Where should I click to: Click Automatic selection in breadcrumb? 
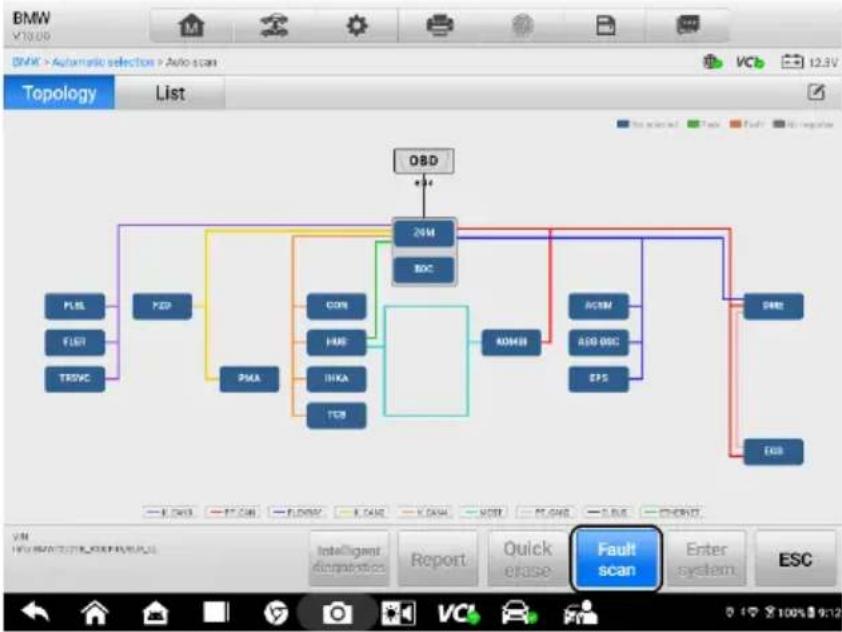pyautogui.click(x=104, y=62)
